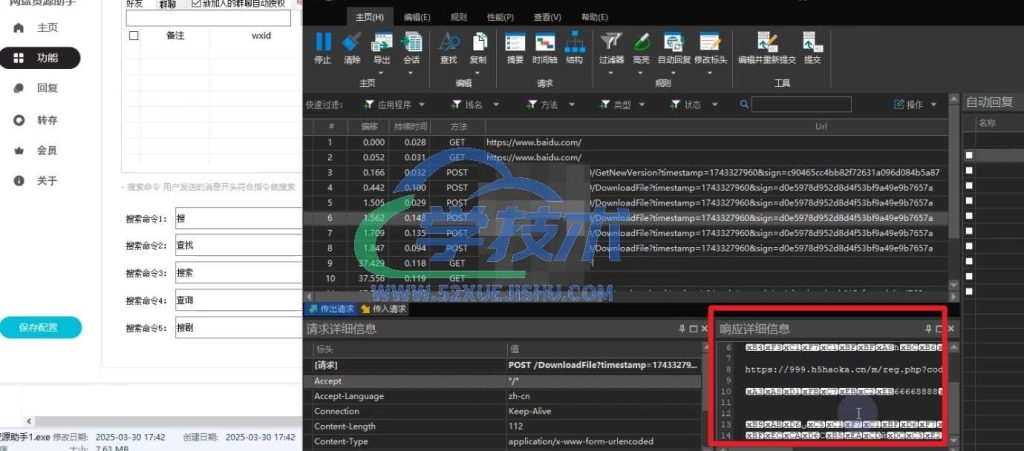
Task: Switch to the 传入请求 tab
Action: click(384, 309)
